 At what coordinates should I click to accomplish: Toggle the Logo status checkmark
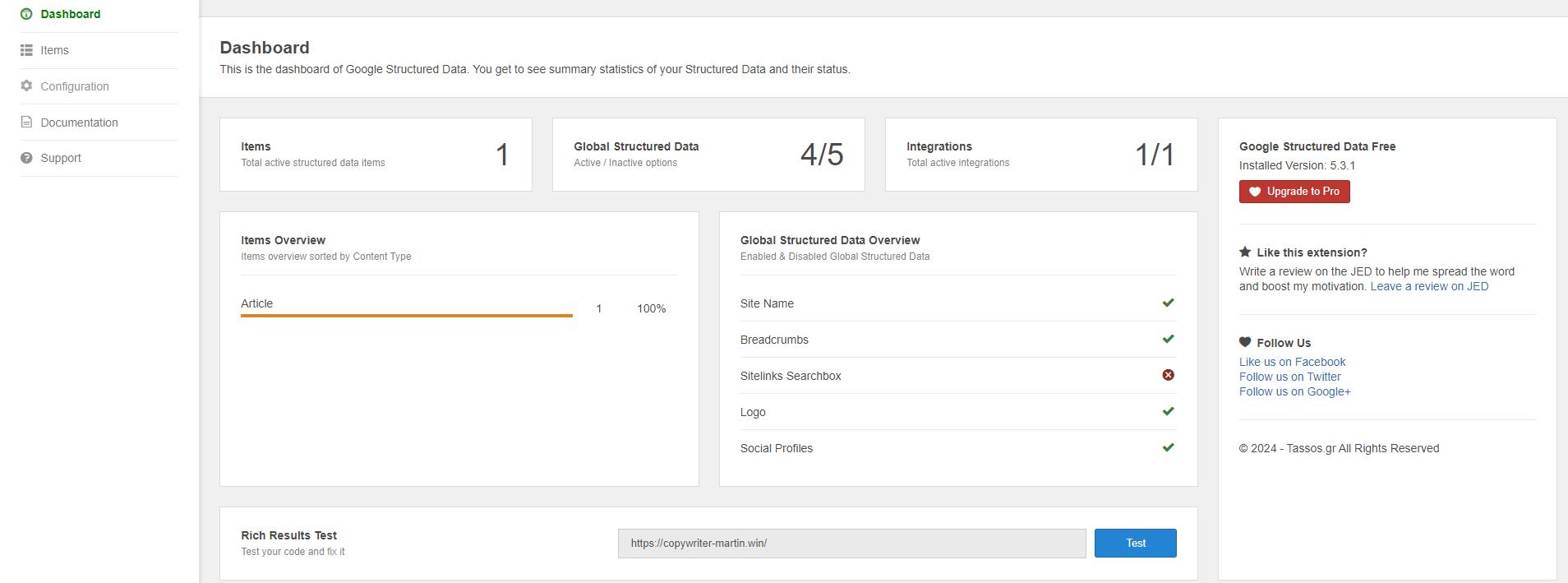1168,412
